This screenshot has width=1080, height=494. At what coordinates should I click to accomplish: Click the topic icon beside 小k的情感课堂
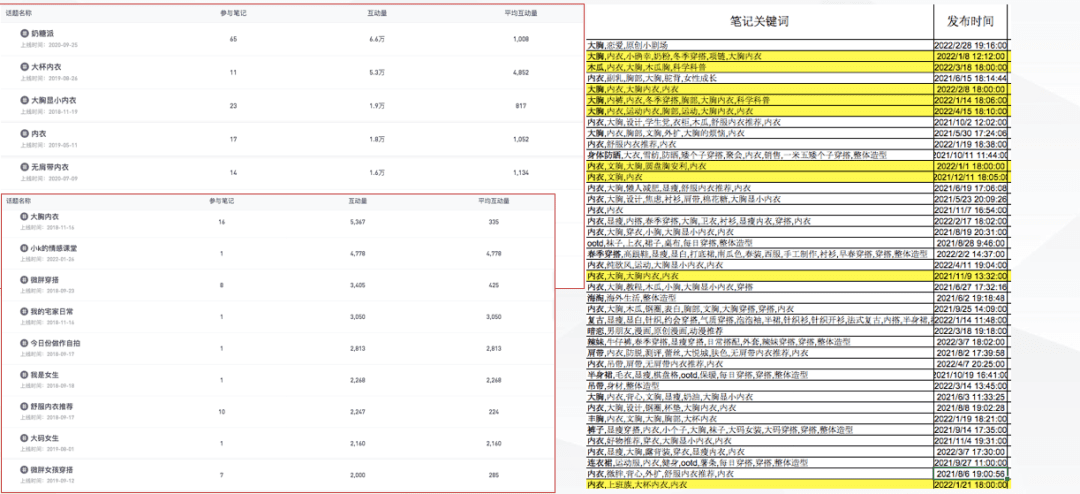pos(25,248)
